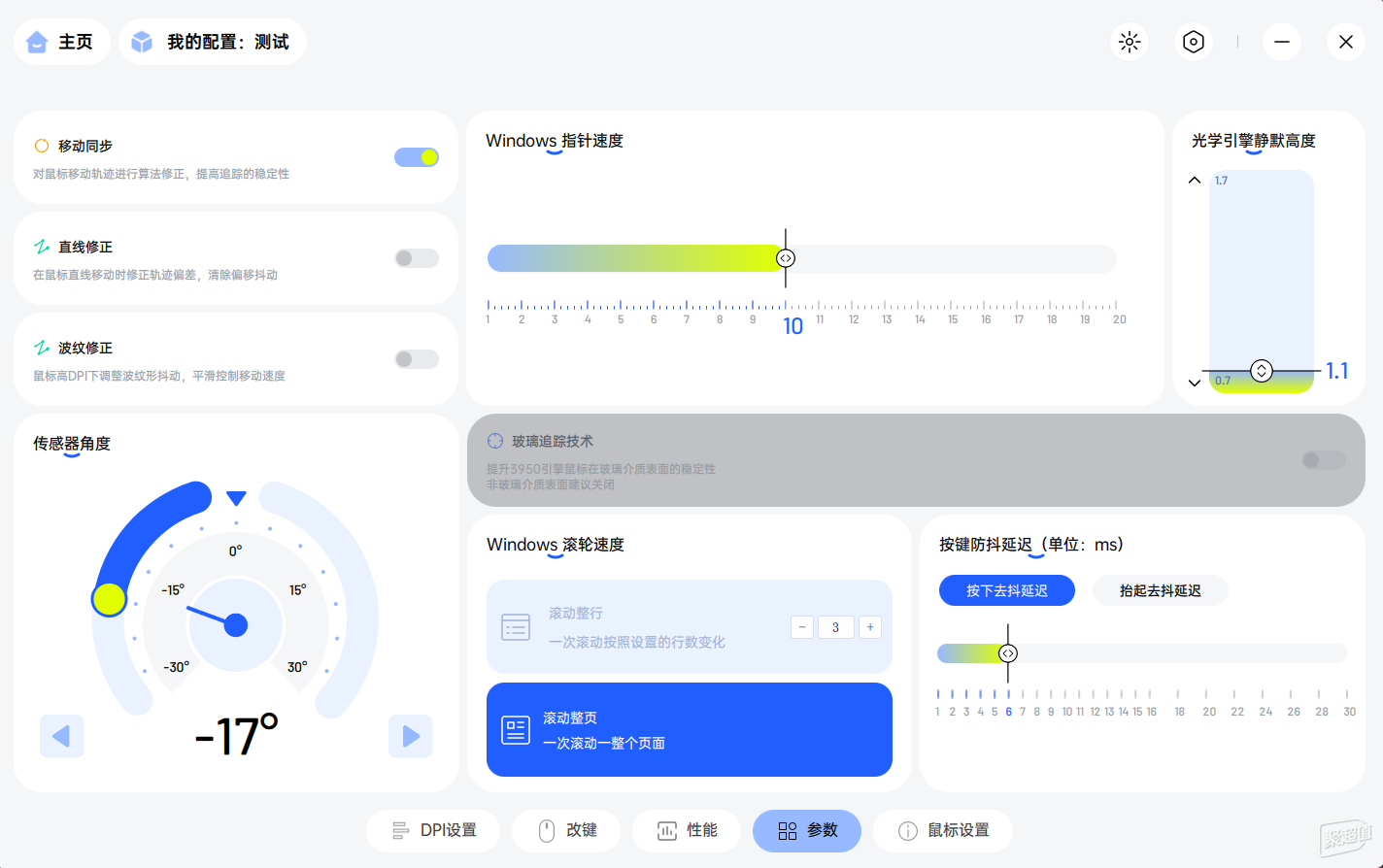This screenshot has height=868, width=1383.
Task: Click the Windows 指针速度 slider handle
Action: pyautogui.click(x=786, y=258)
